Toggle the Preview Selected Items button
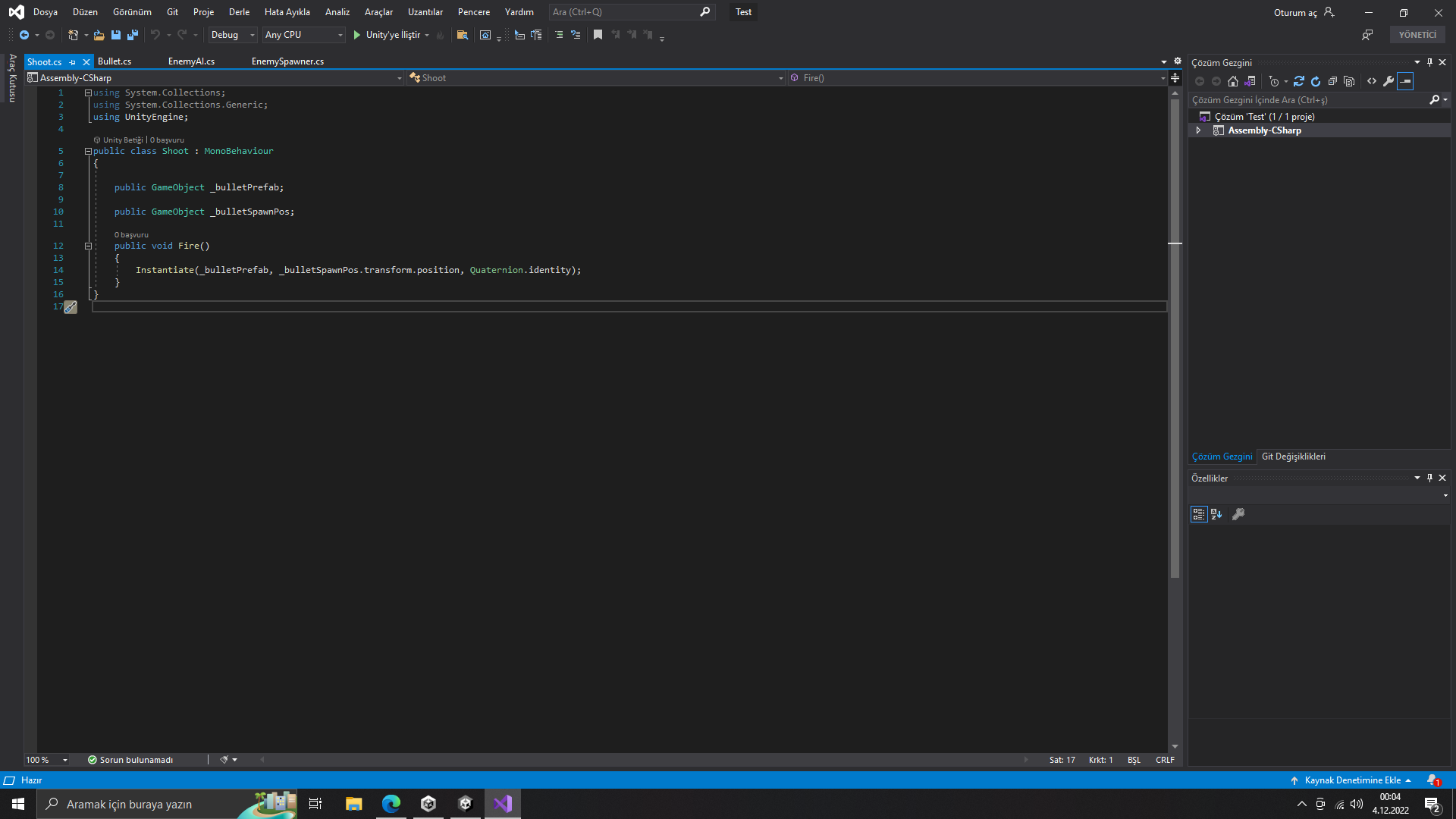The height and width of the screenshot is (819, 1456). tap(1405, 81)
